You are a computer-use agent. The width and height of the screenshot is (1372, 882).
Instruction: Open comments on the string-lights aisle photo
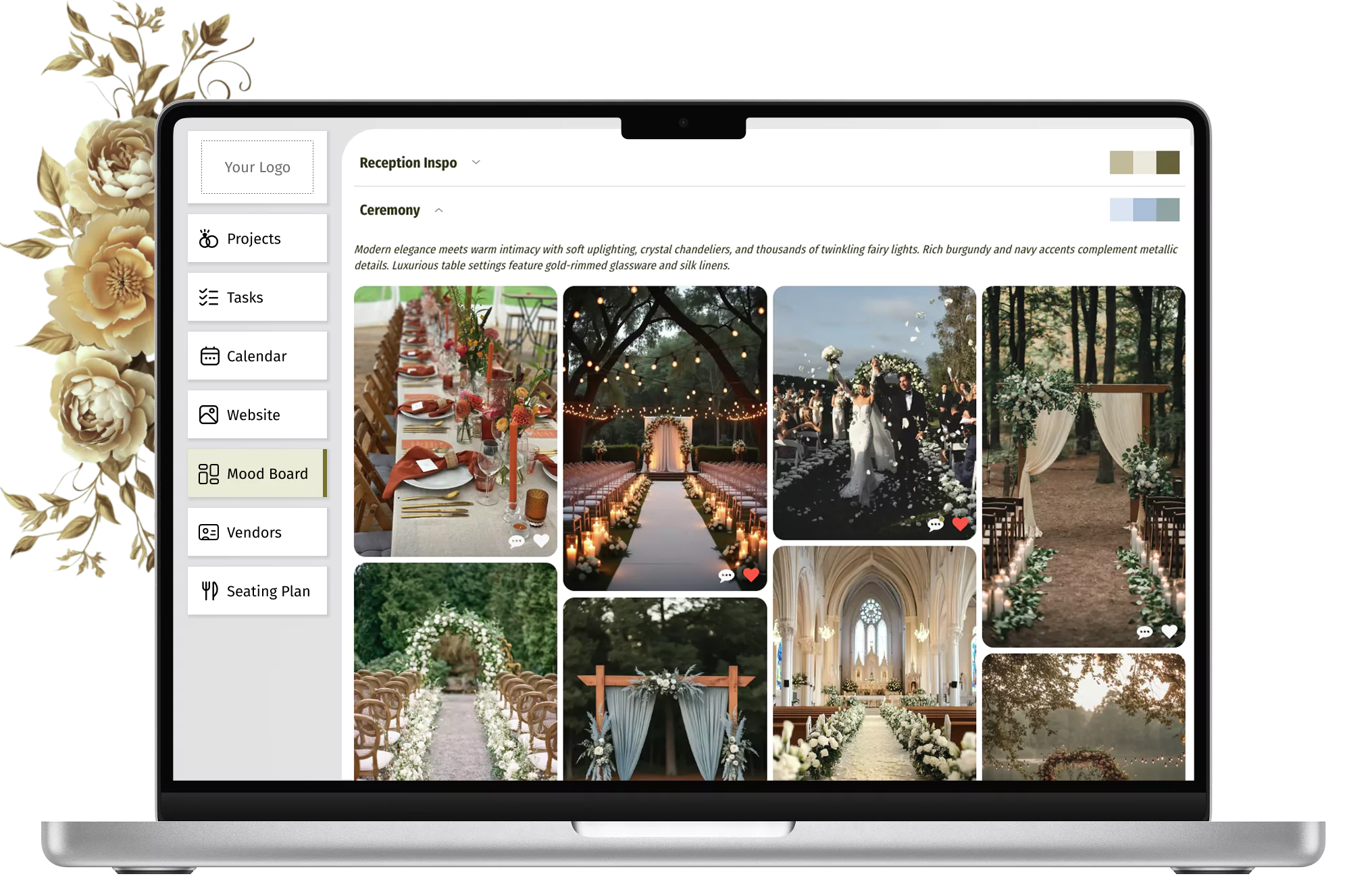click(726, 575)
